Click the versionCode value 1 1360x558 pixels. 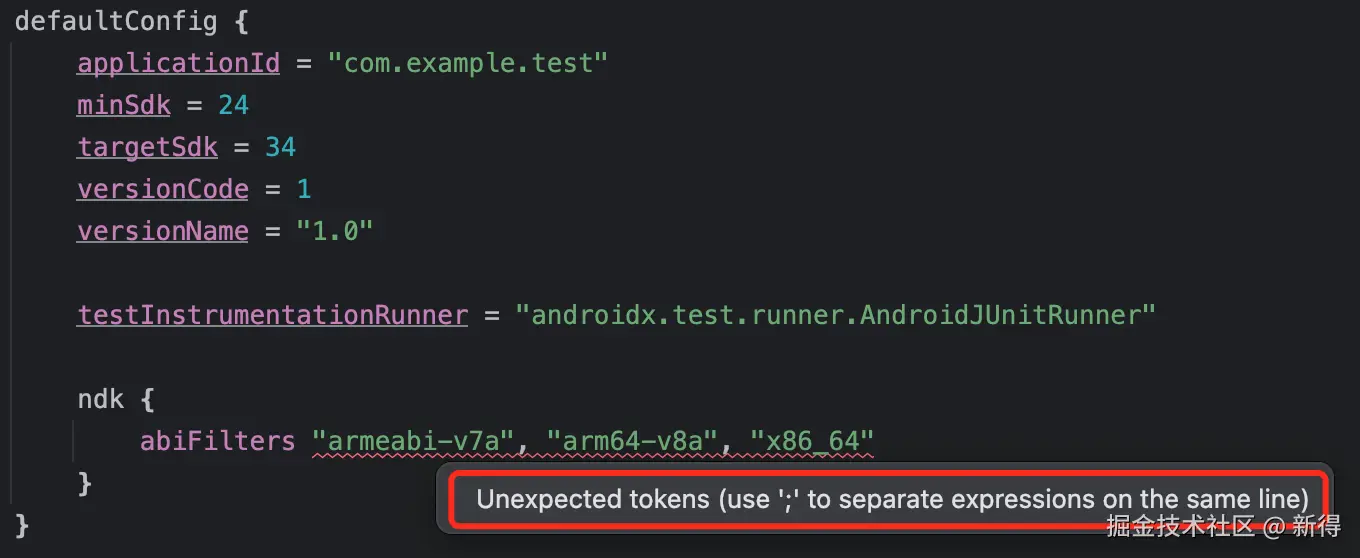(304, 189)
